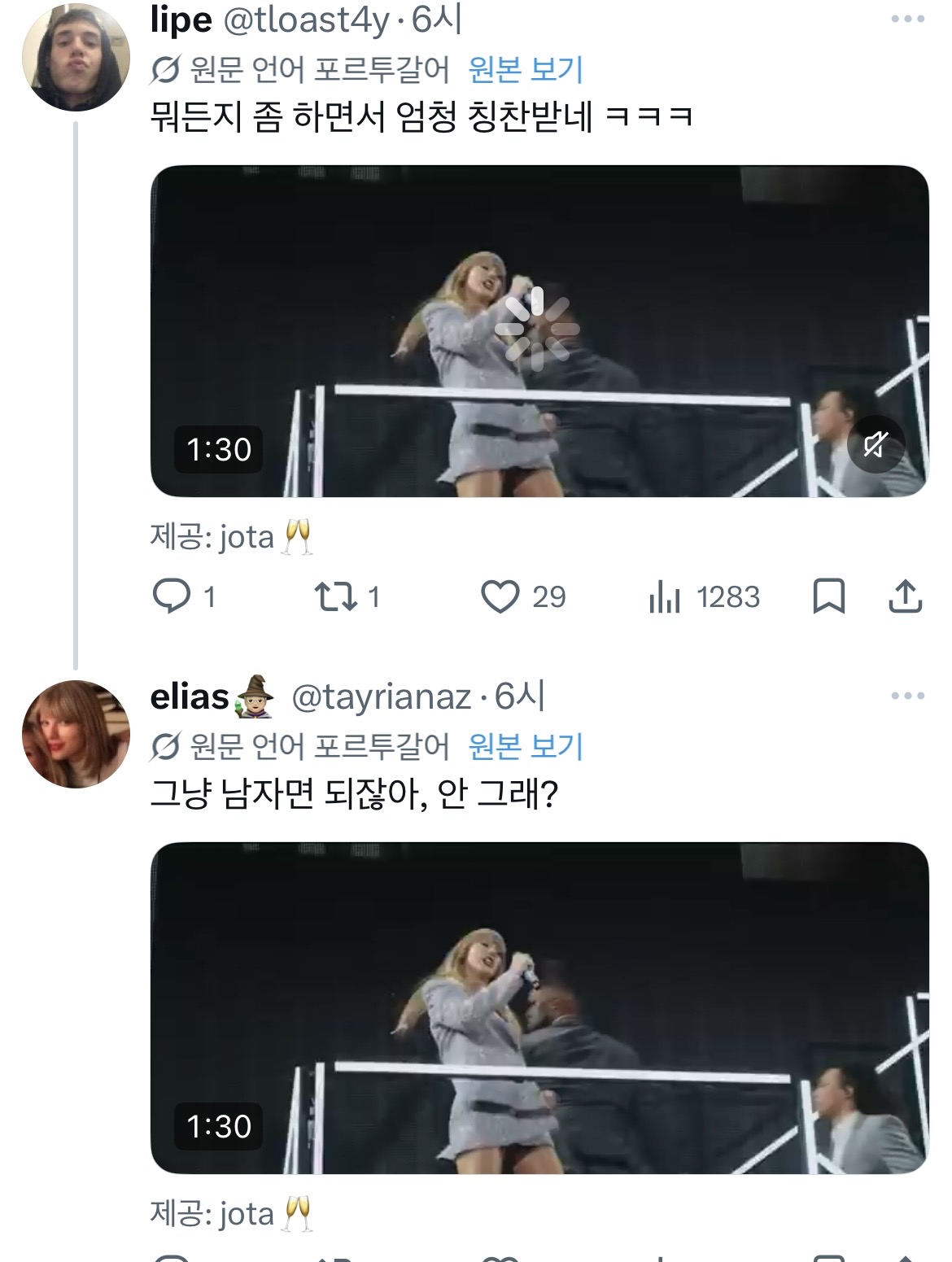Like lipe's tweet with the heart icon

[x=500, y=596]
